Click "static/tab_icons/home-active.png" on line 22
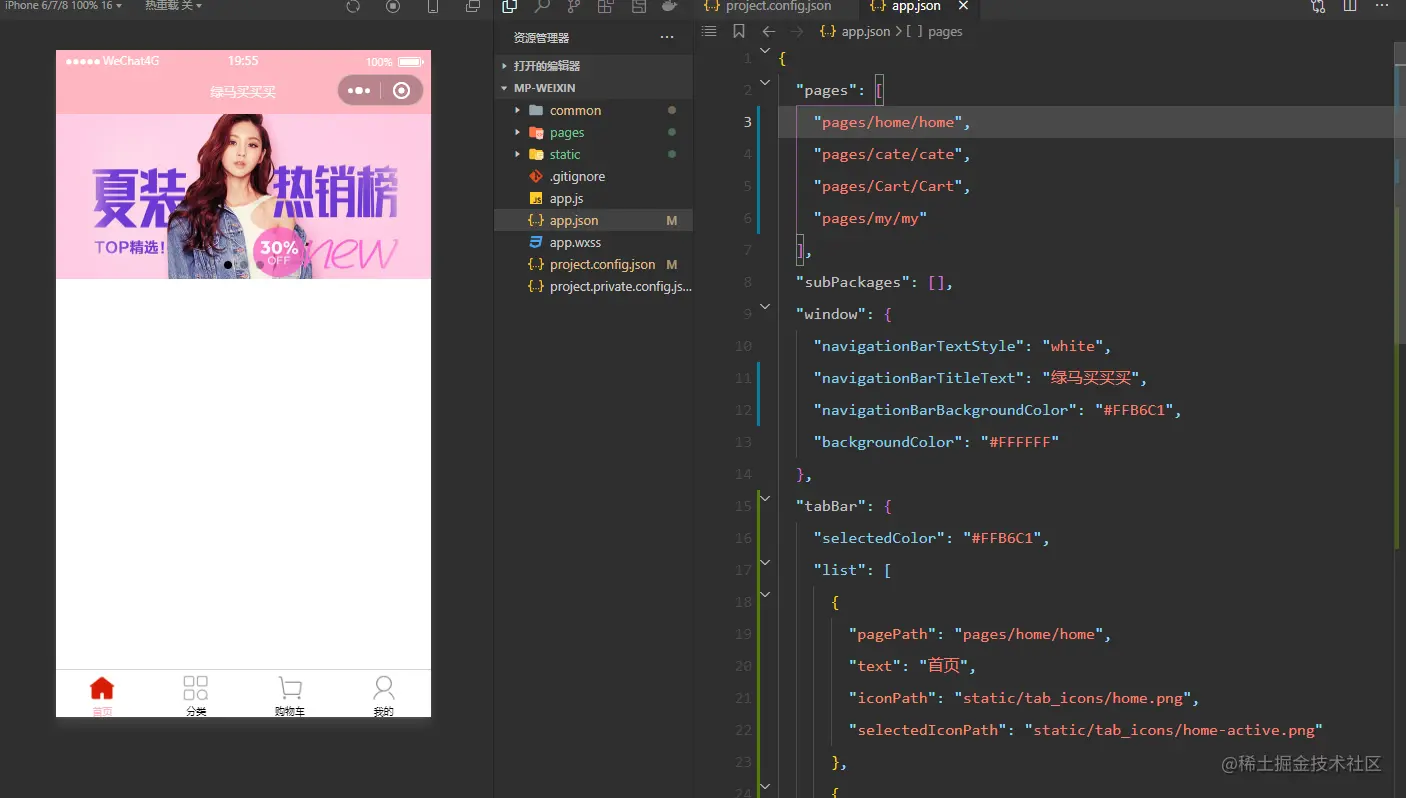Screen dimensions: 1406x798 point(1174,730)
